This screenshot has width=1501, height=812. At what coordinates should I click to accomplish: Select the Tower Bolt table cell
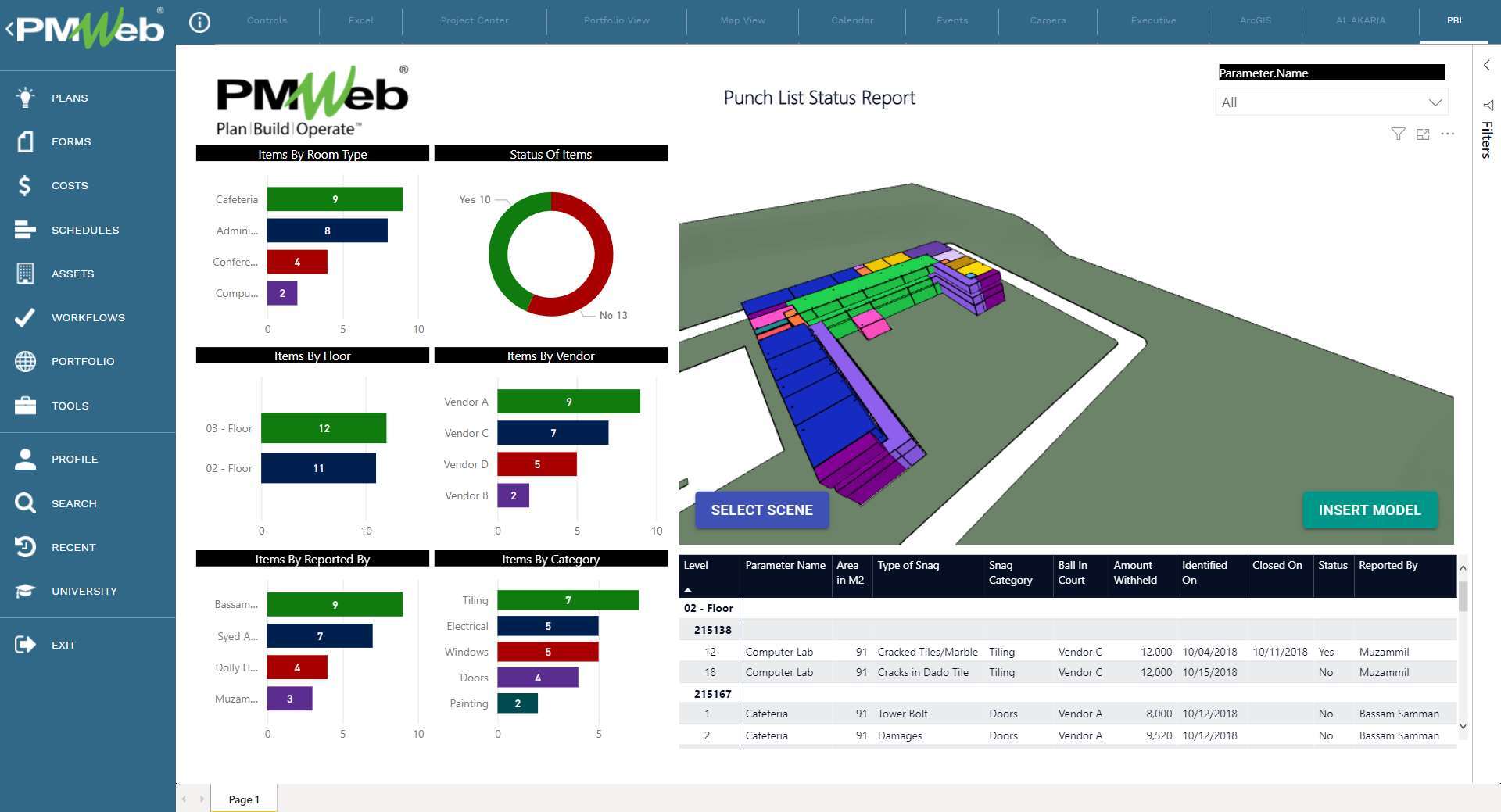click(902, 714)
